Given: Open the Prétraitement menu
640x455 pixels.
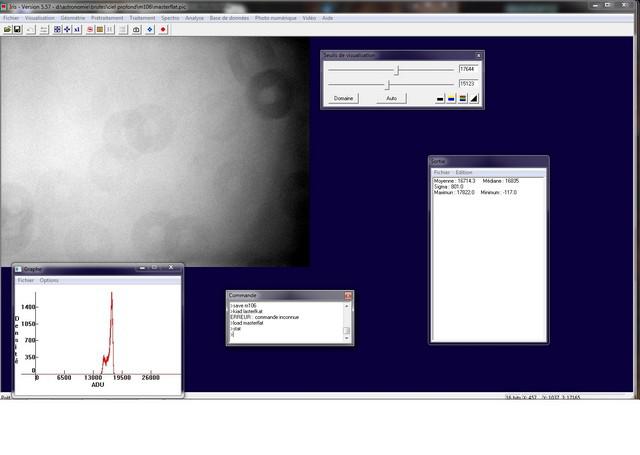Looking at the screenshot, I should pos(107,18).
